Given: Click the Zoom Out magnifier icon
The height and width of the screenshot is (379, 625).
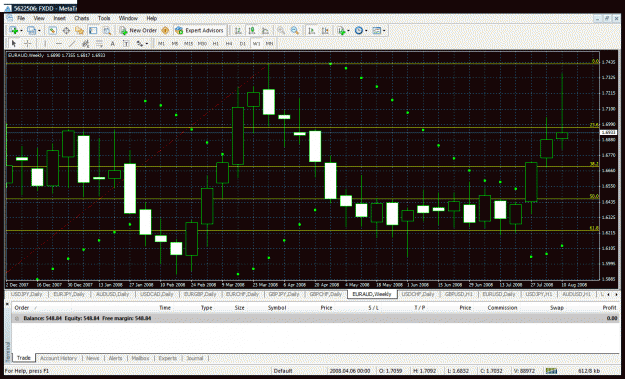Looking at the screenshot, I should tap(295, 30).
